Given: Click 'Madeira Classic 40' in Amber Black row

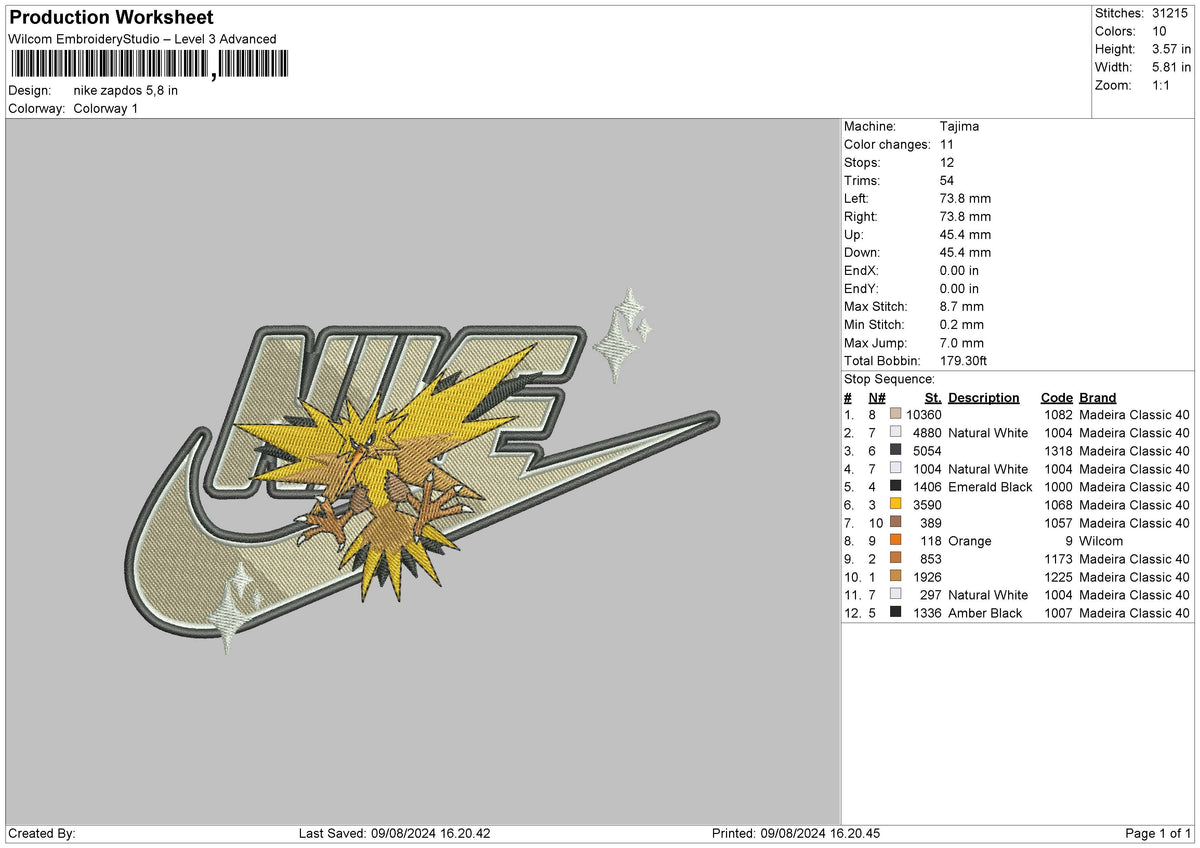Looking at the screenshot, I should [x=1135, y=613].
